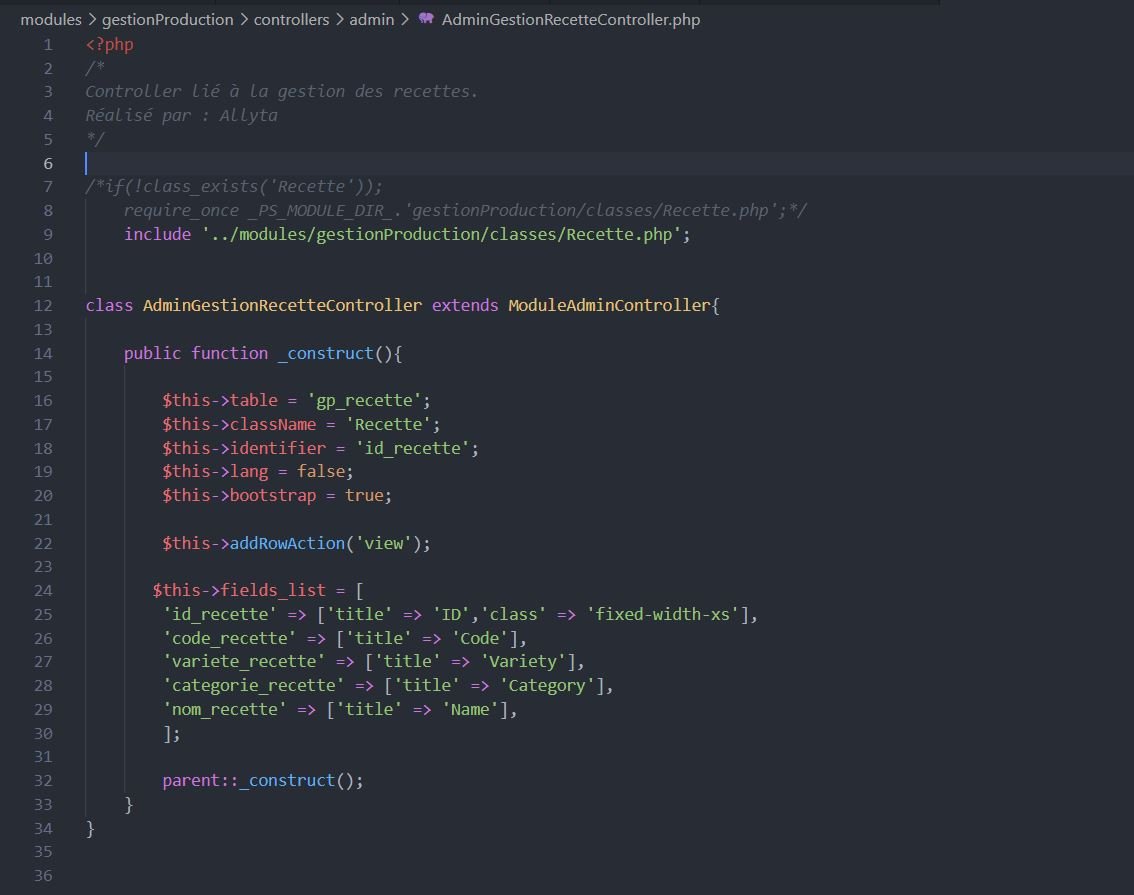Click the PHP elephant file icon in breadcrumb

426,19
